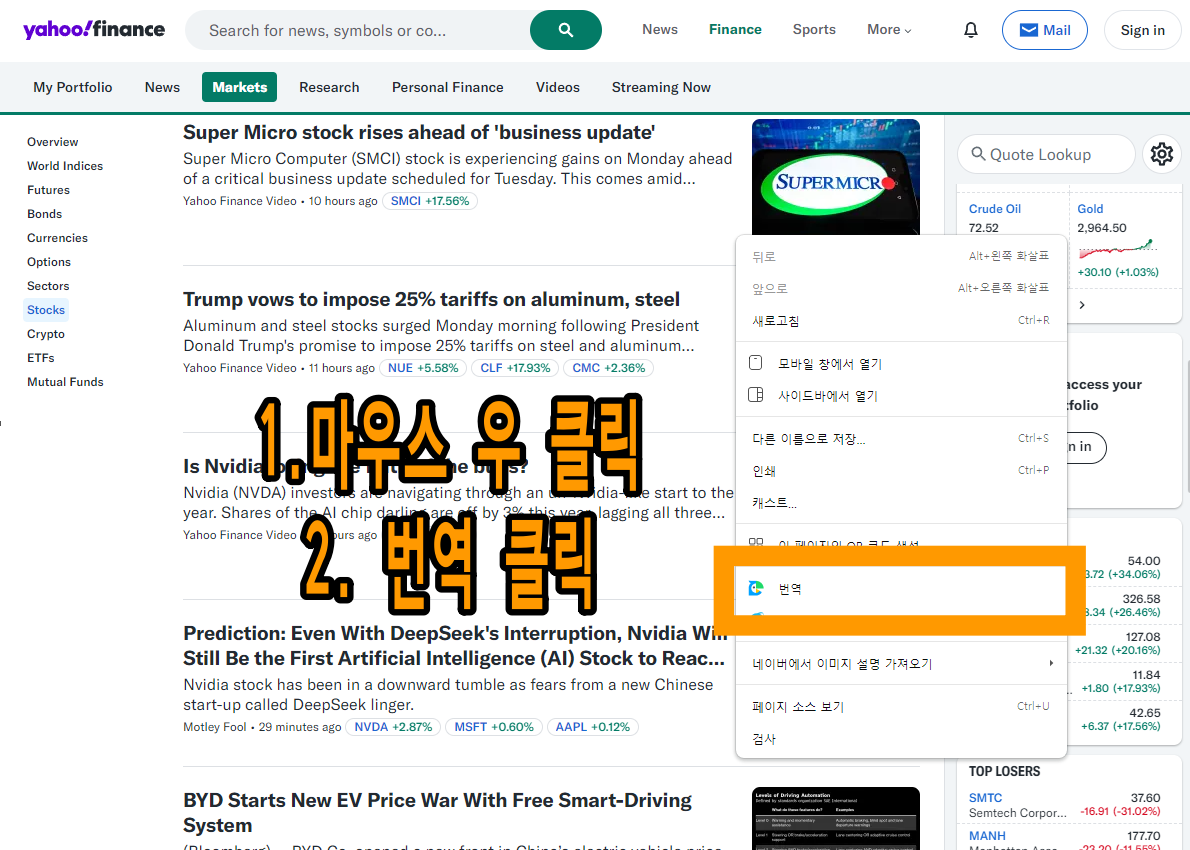Choose 번역 in context menu

[x=901, y=588]
